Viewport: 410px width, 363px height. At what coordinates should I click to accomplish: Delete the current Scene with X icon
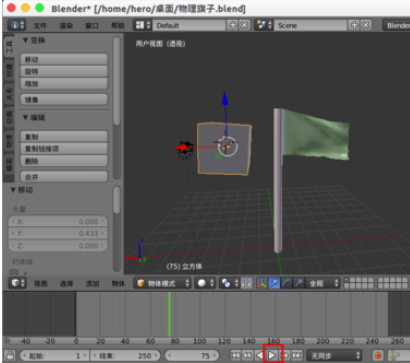tap(366, 25)
